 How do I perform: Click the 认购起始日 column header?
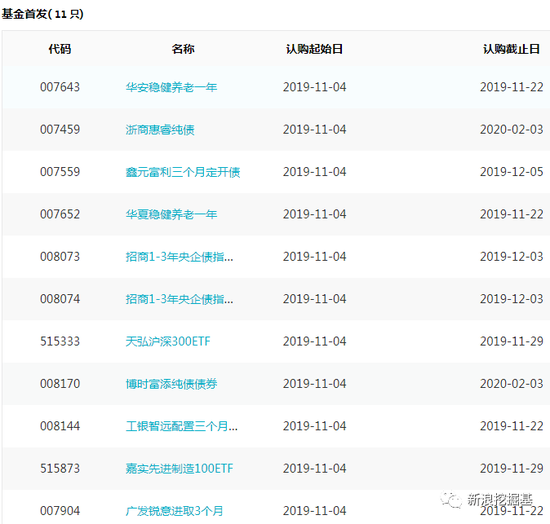pyautogui.click(x=314, y=49)
